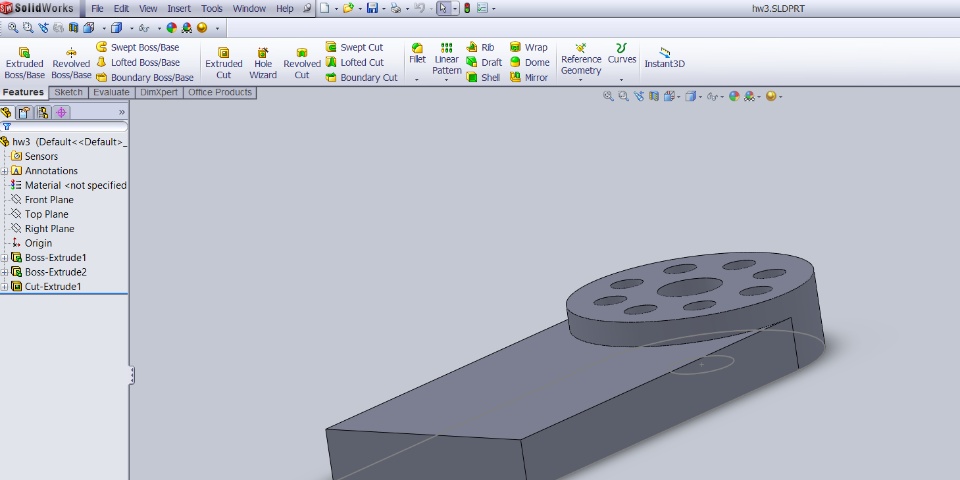Open FeatureManager design tree tab icon
Screen dimensions: 960x480
[x=6, y=112]
